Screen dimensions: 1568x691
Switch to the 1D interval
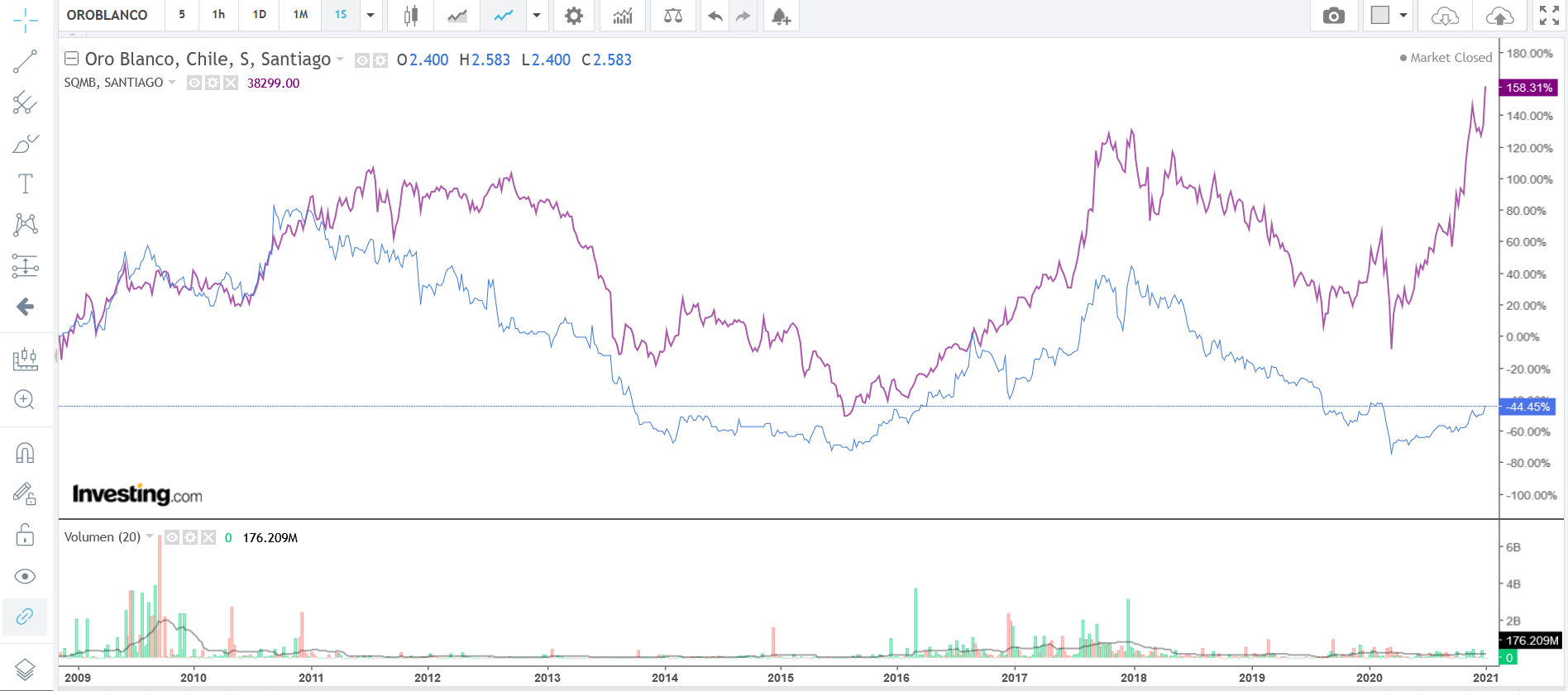click(x=259, y=15)
